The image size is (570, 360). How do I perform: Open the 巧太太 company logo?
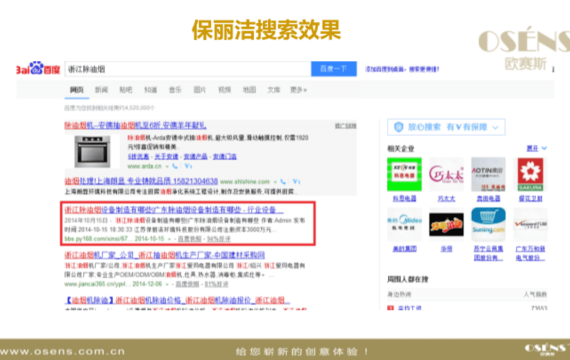pos(446,174)
